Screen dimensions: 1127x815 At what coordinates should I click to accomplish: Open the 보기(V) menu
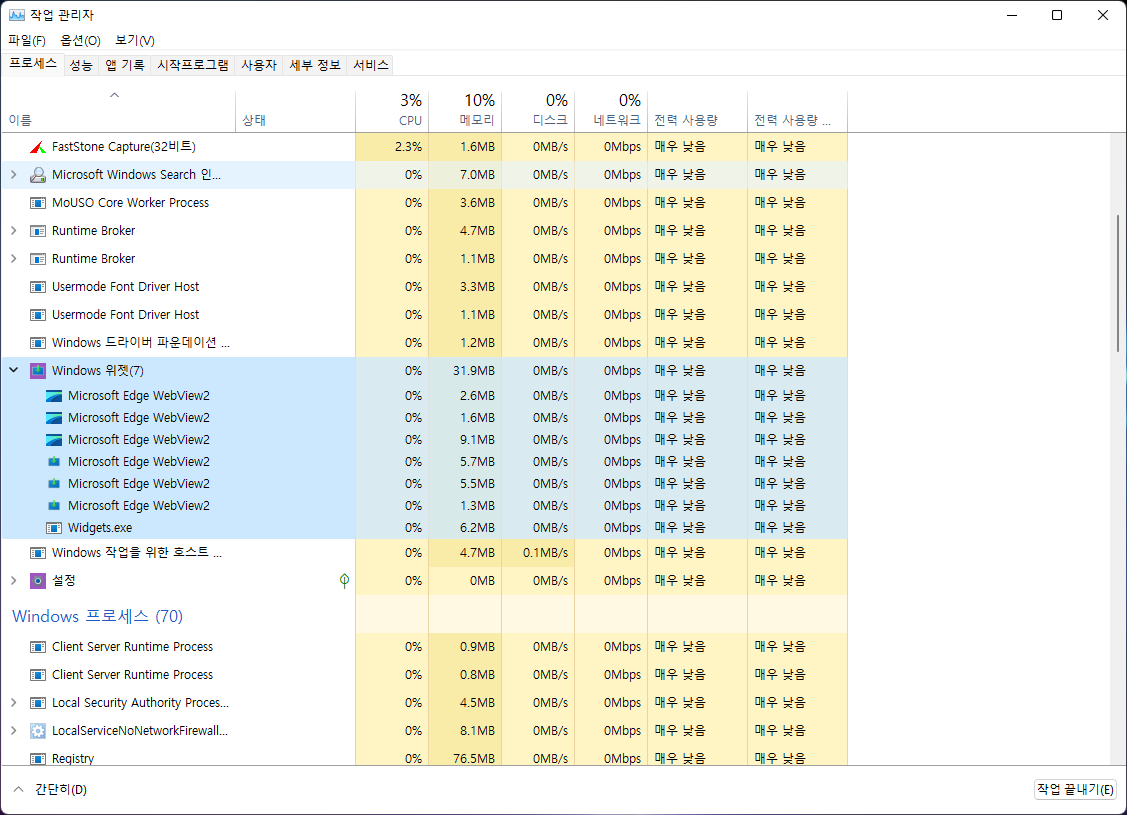[135, 40]
